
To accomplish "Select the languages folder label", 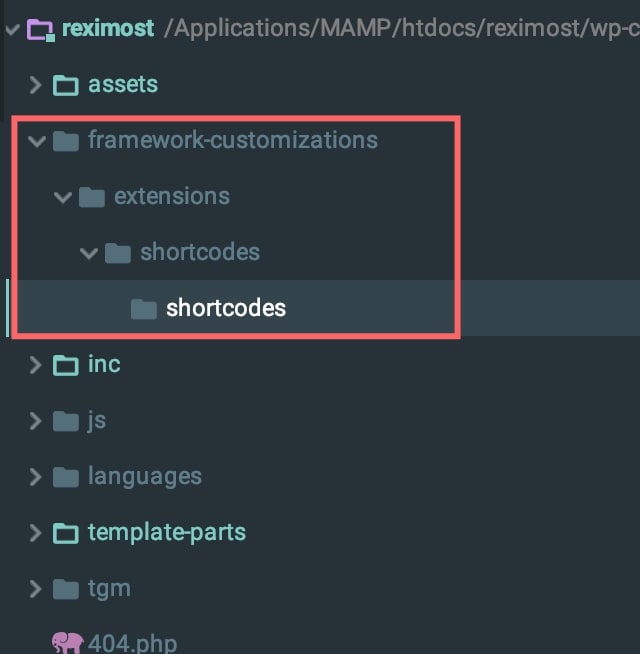I will coord(144,477).
